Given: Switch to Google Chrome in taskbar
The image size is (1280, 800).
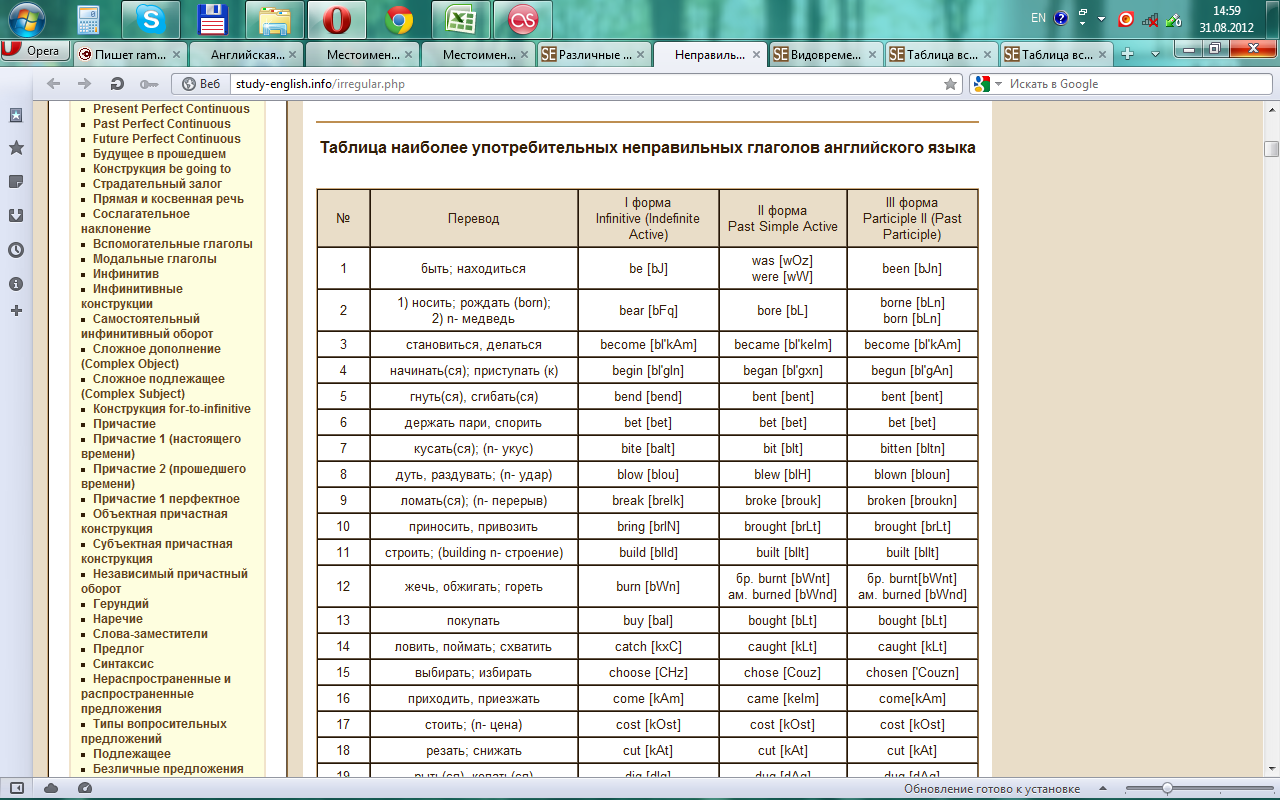Looking at the screenshot, I should pyautogui.click(x=399, y=19).
